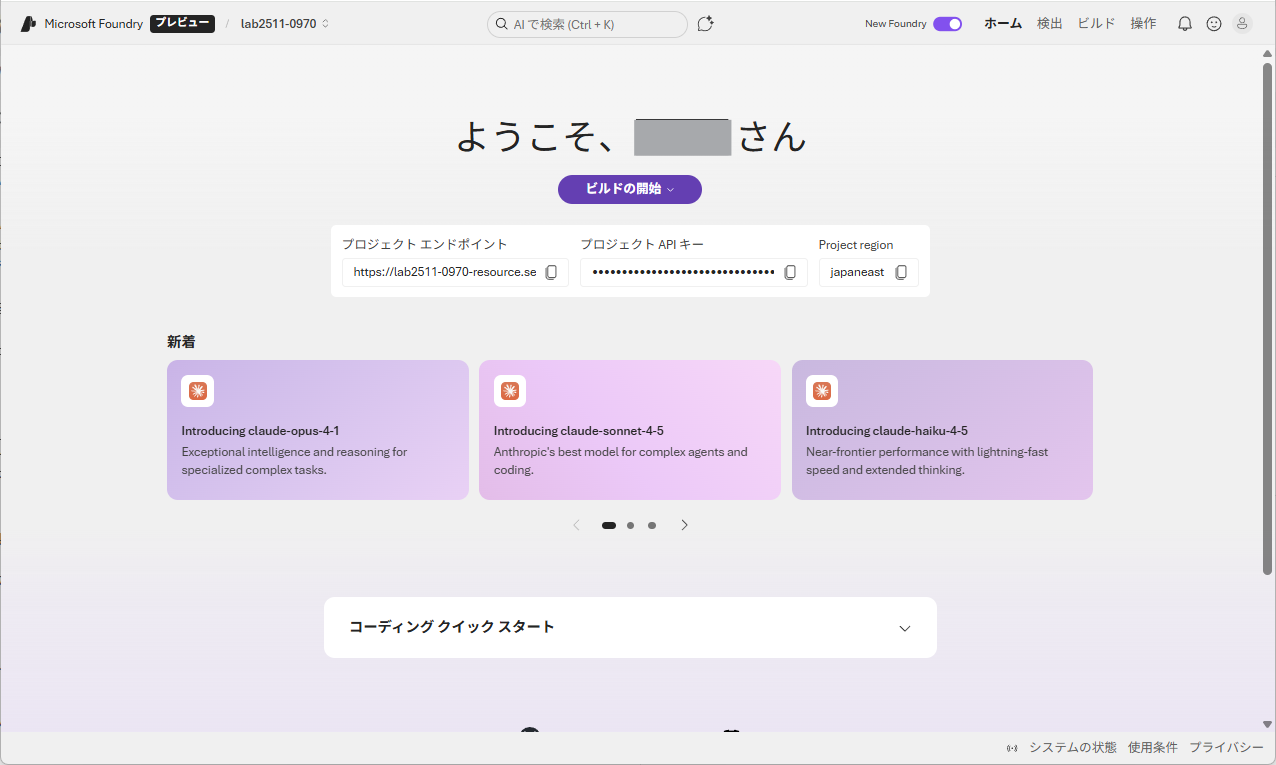The image size is (1276, 765).
Task: Open notifications via the bell icon
Action: 1184,23
